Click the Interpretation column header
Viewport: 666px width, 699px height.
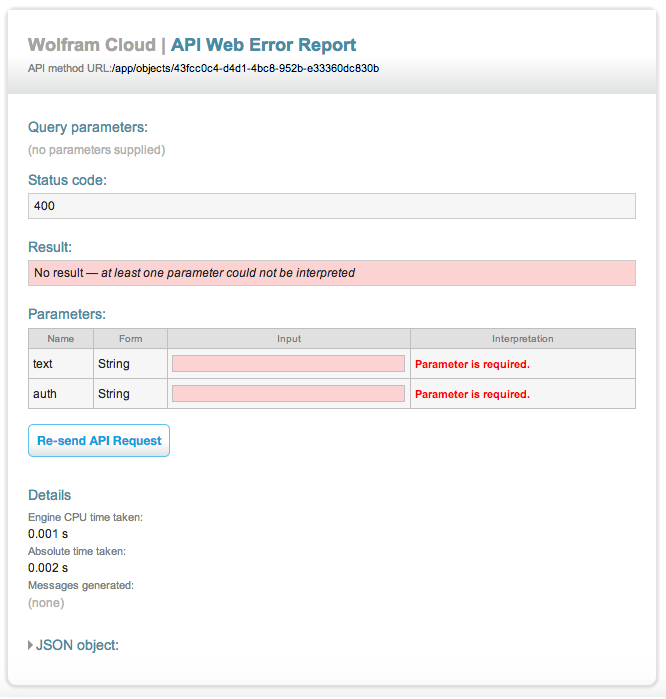click(x=523, y=339)
